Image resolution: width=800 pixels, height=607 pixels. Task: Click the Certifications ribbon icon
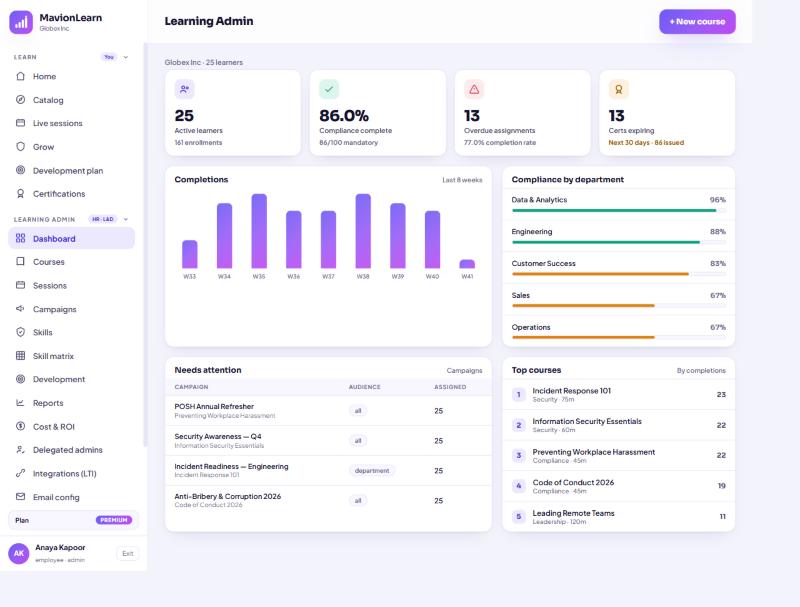(x=20, y=193)
